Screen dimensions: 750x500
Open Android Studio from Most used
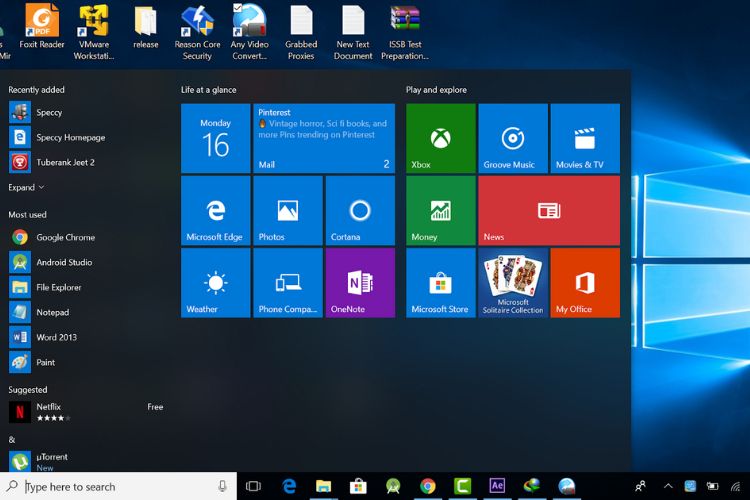coord(86,262)
